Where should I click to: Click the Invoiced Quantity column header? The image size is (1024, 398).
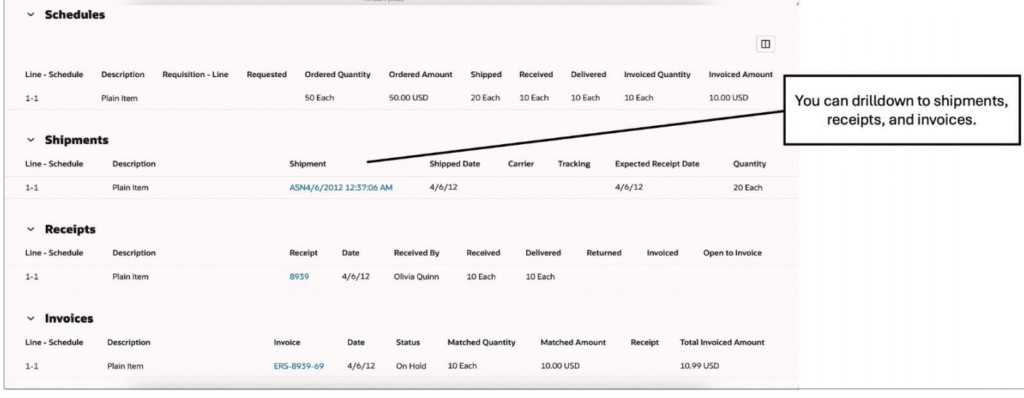point(657,75)
